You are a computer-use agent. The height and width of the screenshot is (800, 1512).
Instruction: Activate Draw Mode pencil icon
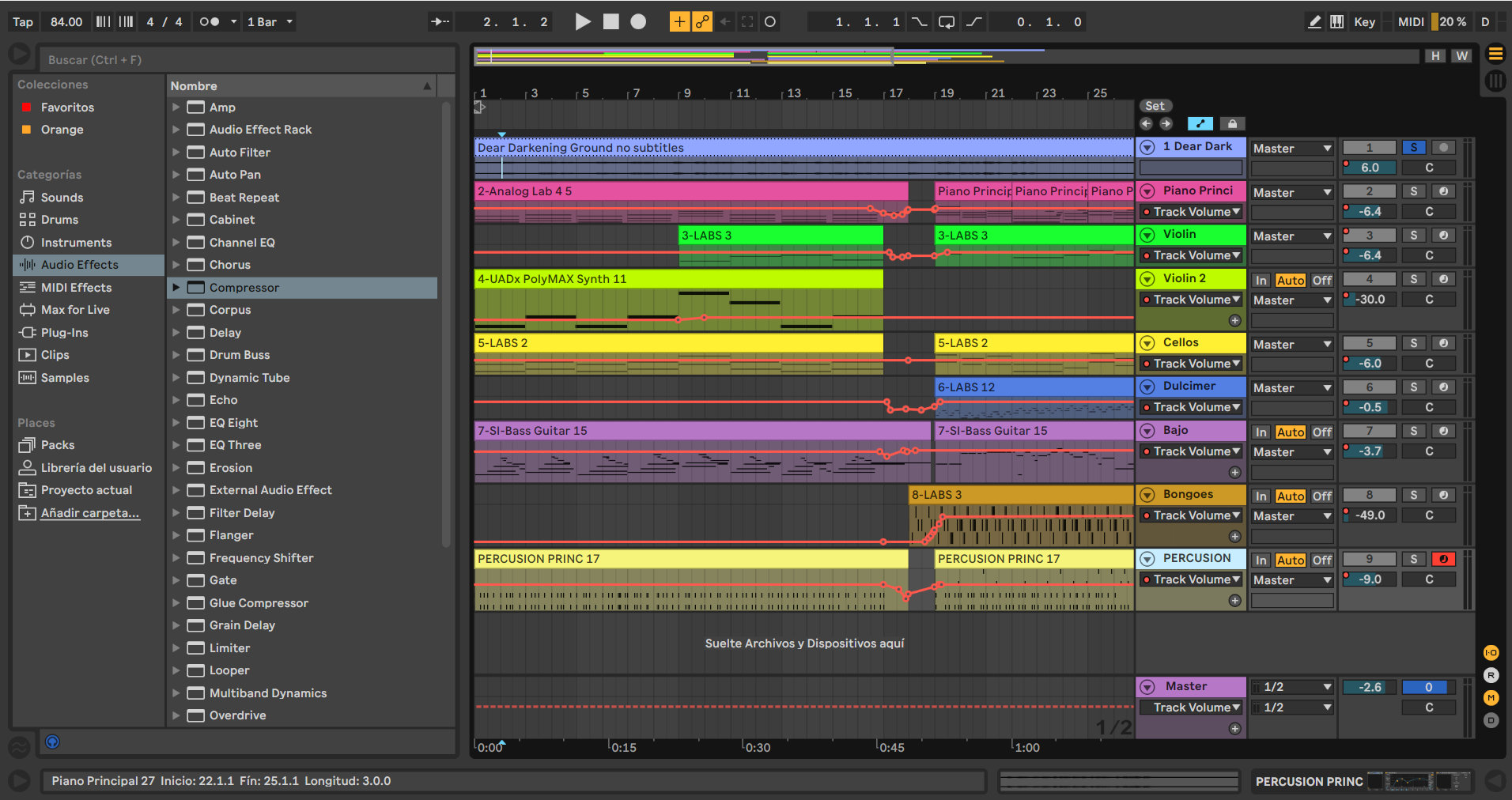point(1314,22)
